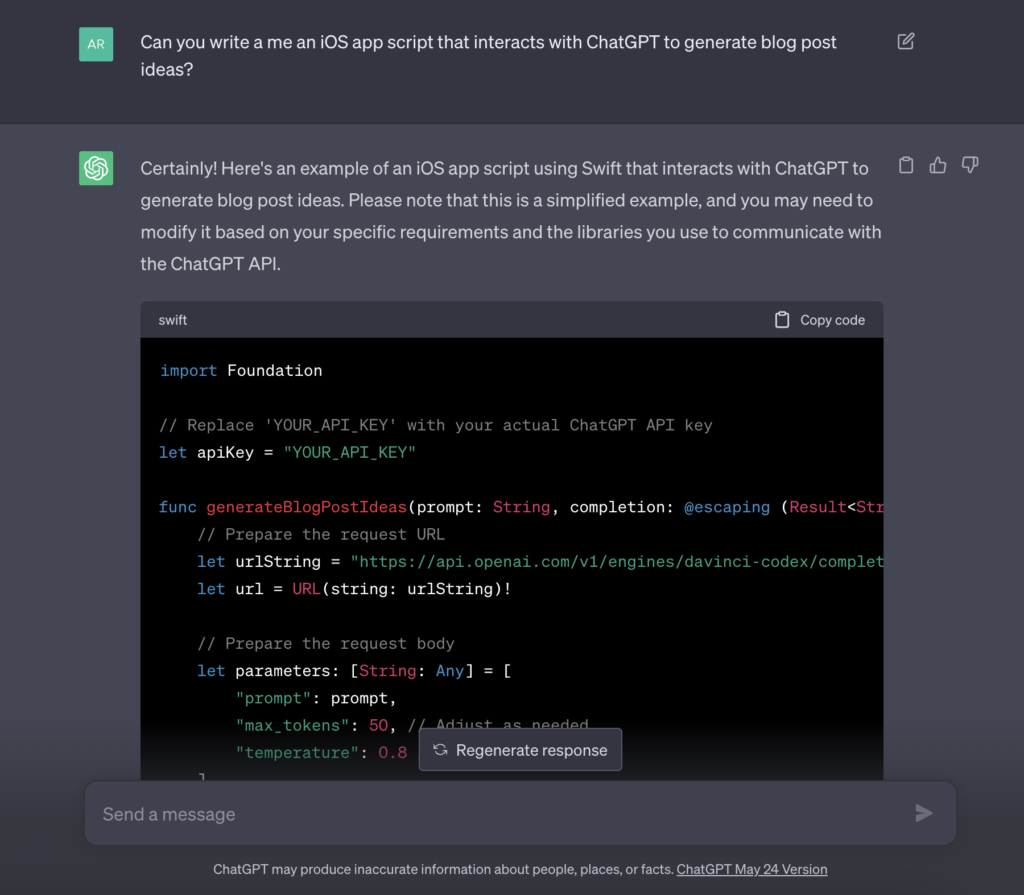Click the '// Replace YOUR_API_KEY' comment line
1024x895 pixels.
coord(436,425)
